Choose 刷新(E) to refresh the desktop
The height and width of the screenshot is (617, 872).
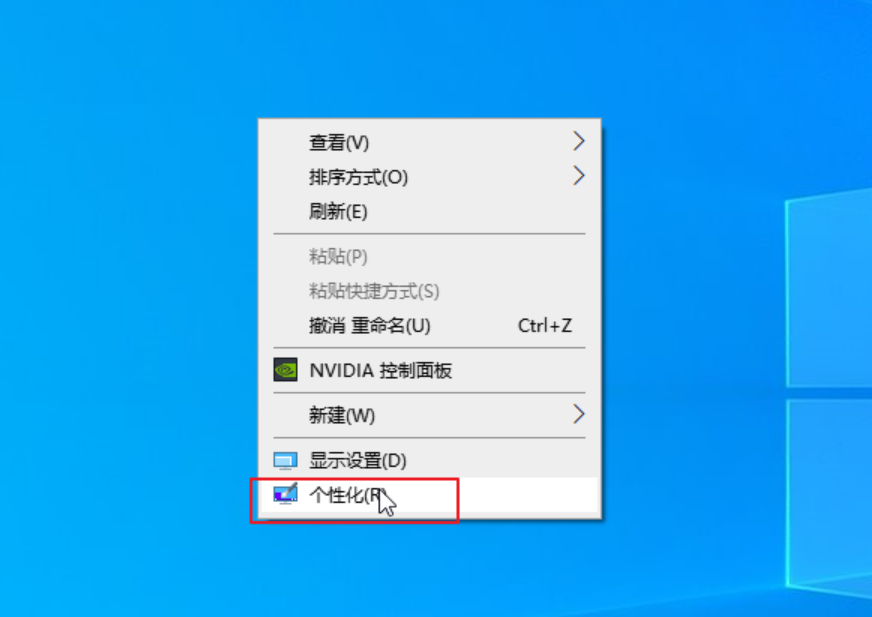[429, 211]
